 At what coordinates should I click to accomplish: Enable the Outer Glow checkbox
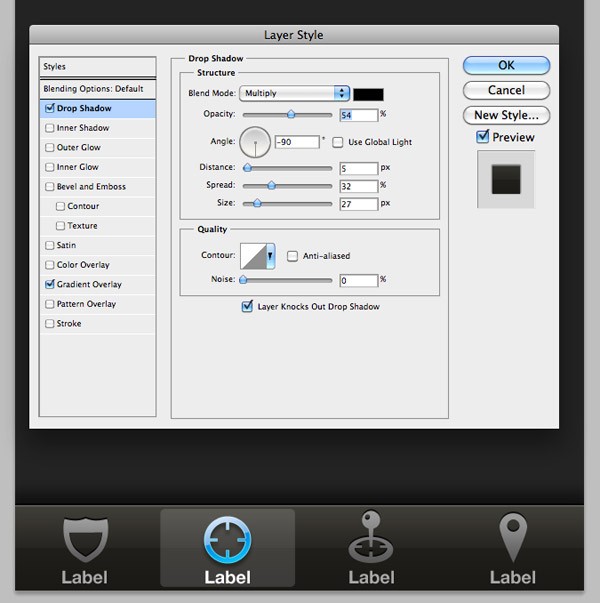click(x=50, y=147)
